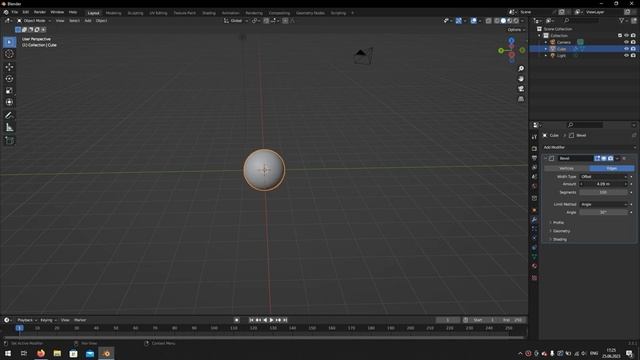Open Object Mode dropdown

(34, 20)
